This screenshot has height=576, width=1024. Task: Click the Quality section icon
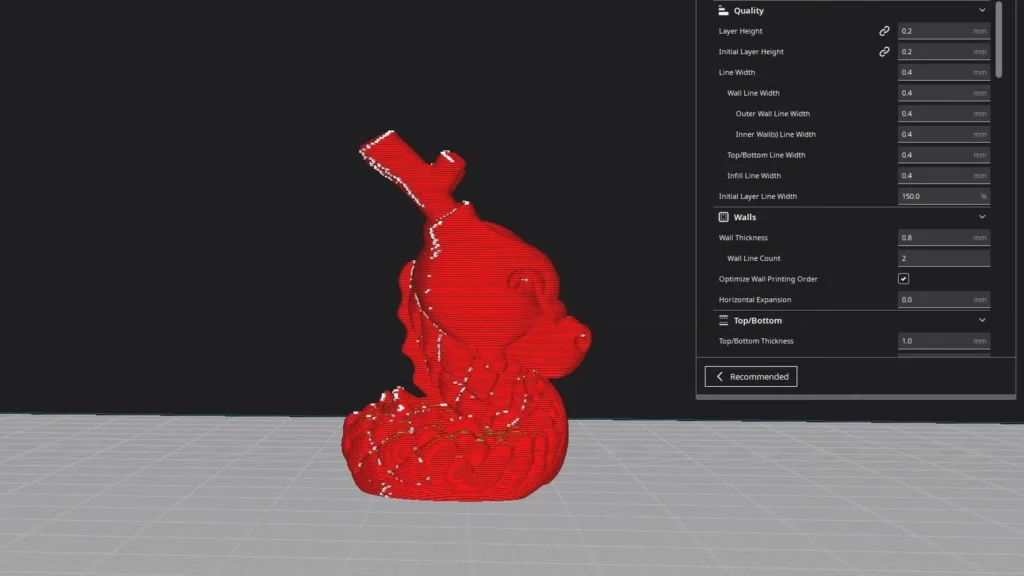click(x=723, y=10)
